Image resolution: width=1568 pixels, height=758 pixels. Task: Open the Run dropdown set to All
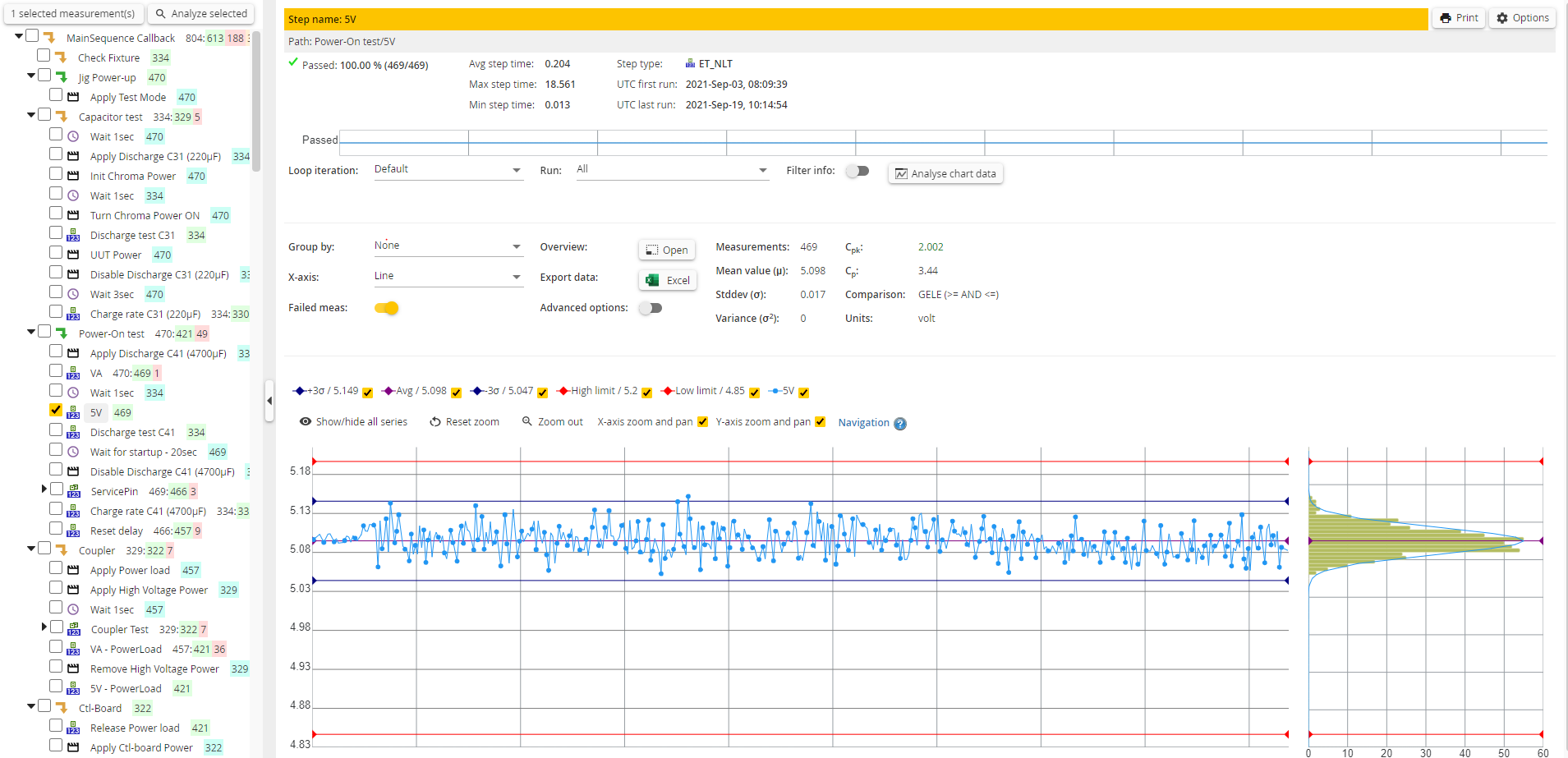tap(673, 170)
